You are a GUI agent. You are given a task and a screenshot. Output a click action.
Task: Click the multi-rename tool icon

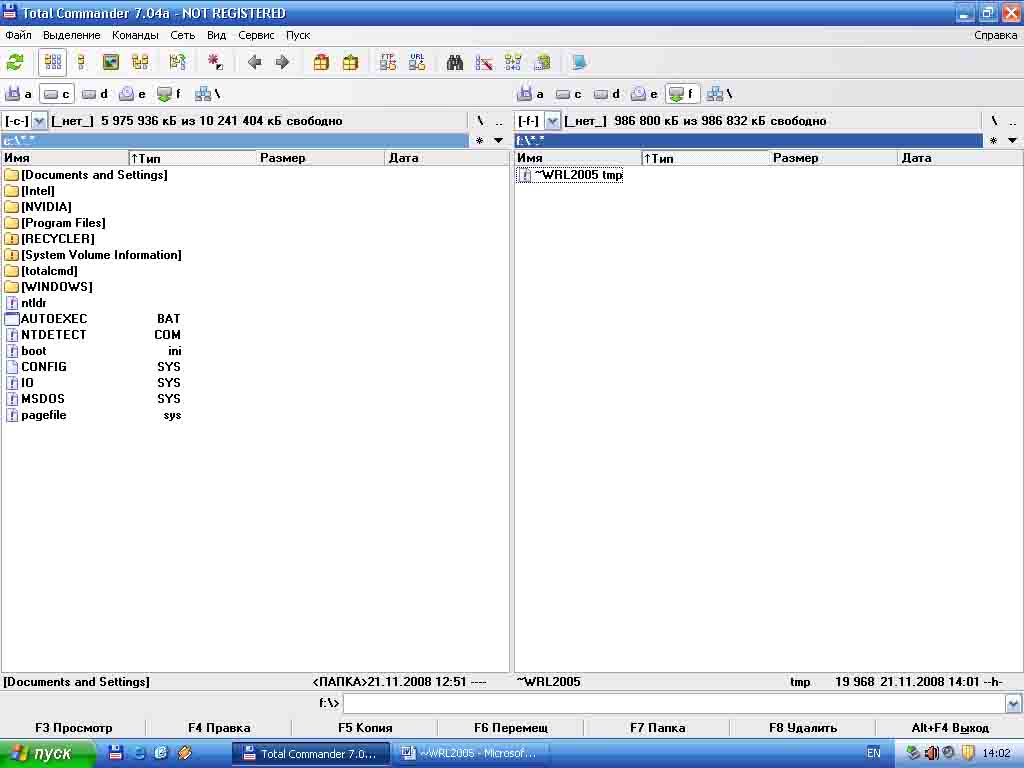[484, 63]
